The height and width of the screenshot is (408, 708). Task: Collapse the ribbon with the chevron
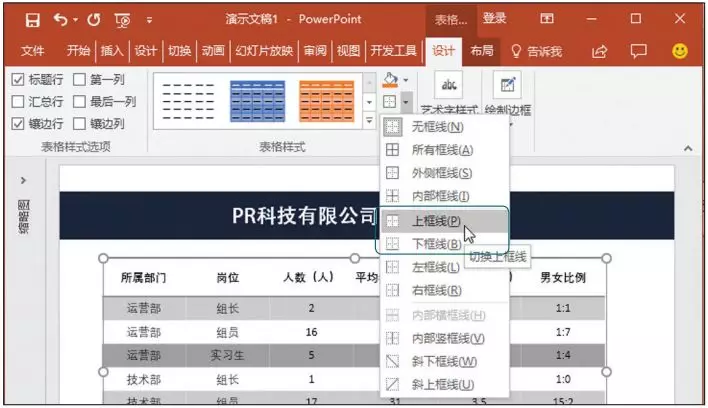[688, 148]
